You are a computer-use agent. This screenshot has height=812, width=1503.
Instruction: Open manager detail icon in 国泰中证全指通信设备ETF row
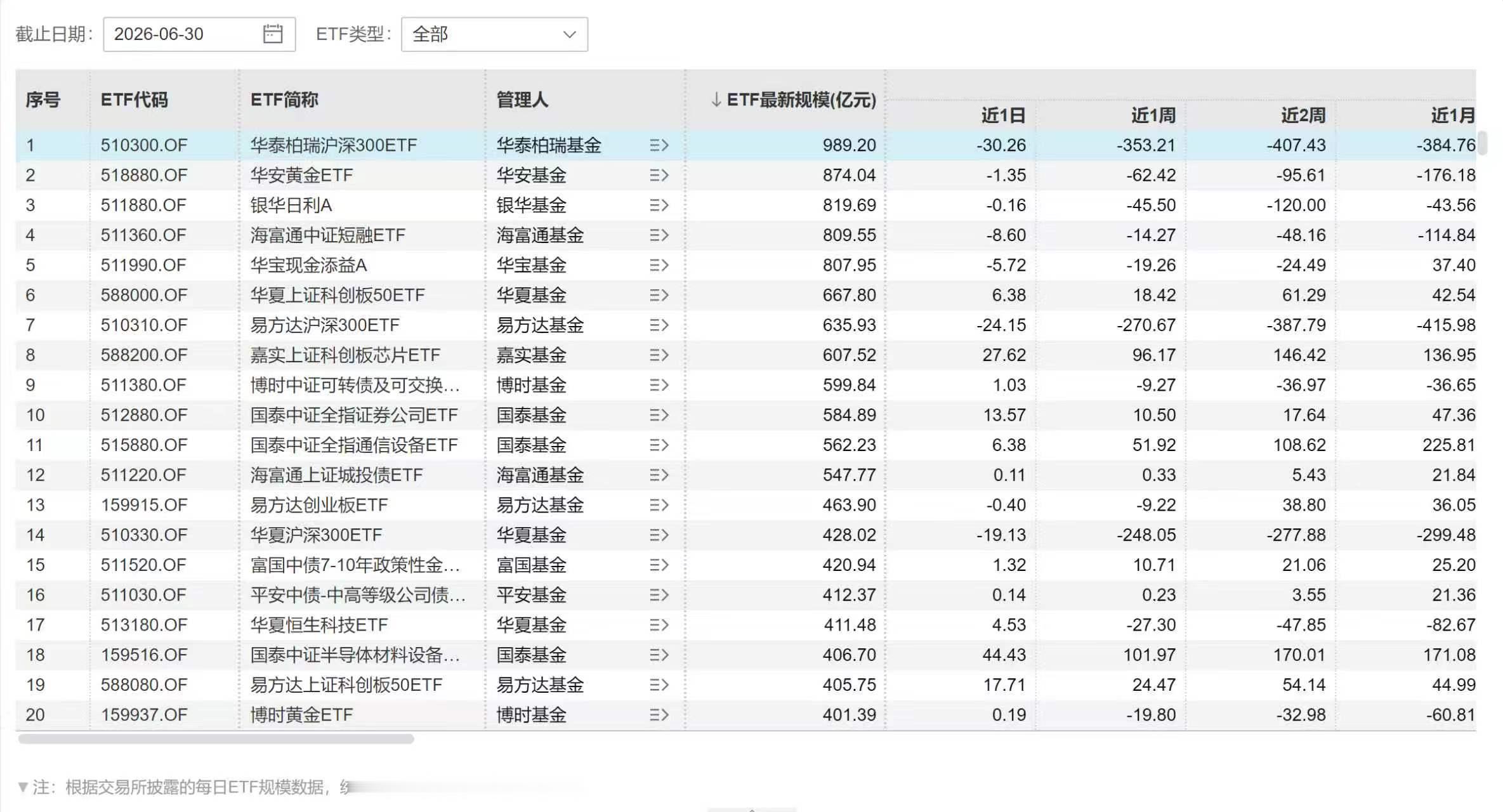click(x=659, y=445)
